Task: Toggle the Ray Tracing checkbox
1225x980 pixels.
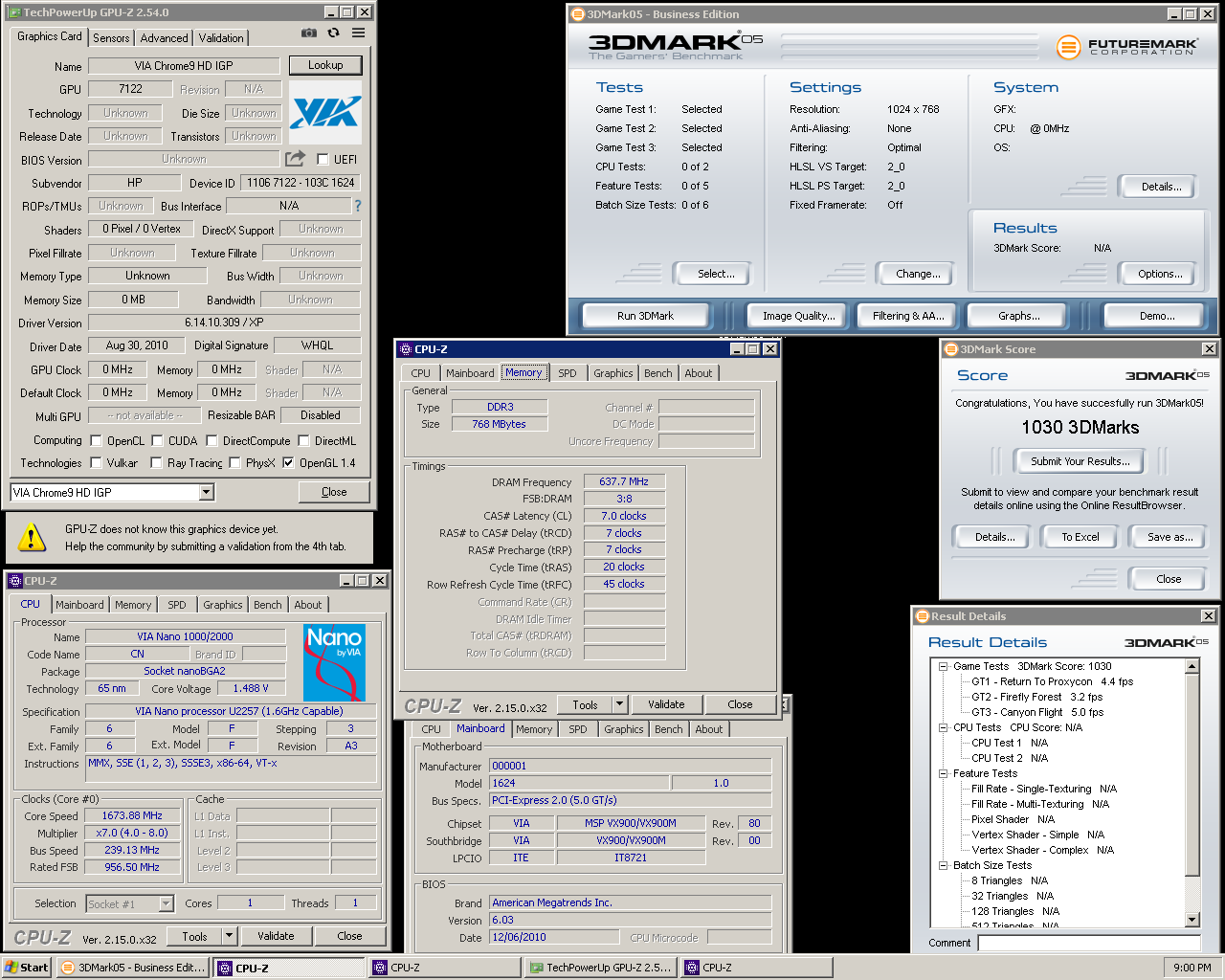Action: 156,463
